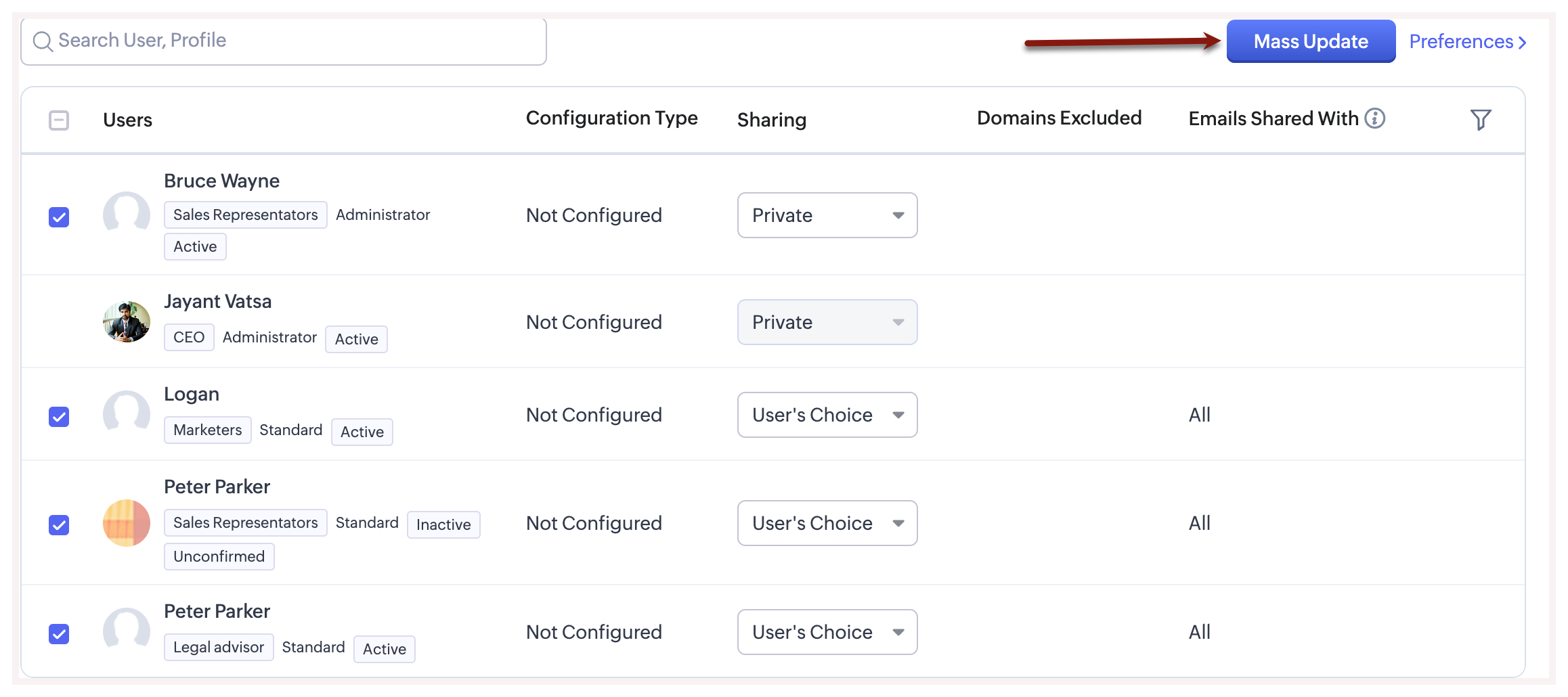The height and width of the screenshot is (697, 1568).
Task: Open Logan's User's Choice sharing dropdown
Action: tap(827, 415)
